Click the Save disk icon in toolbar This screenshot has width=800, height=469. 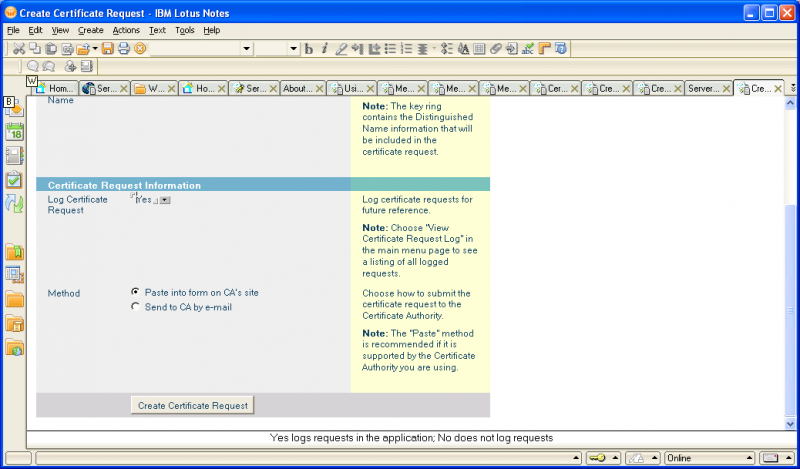tap(108, 48)
